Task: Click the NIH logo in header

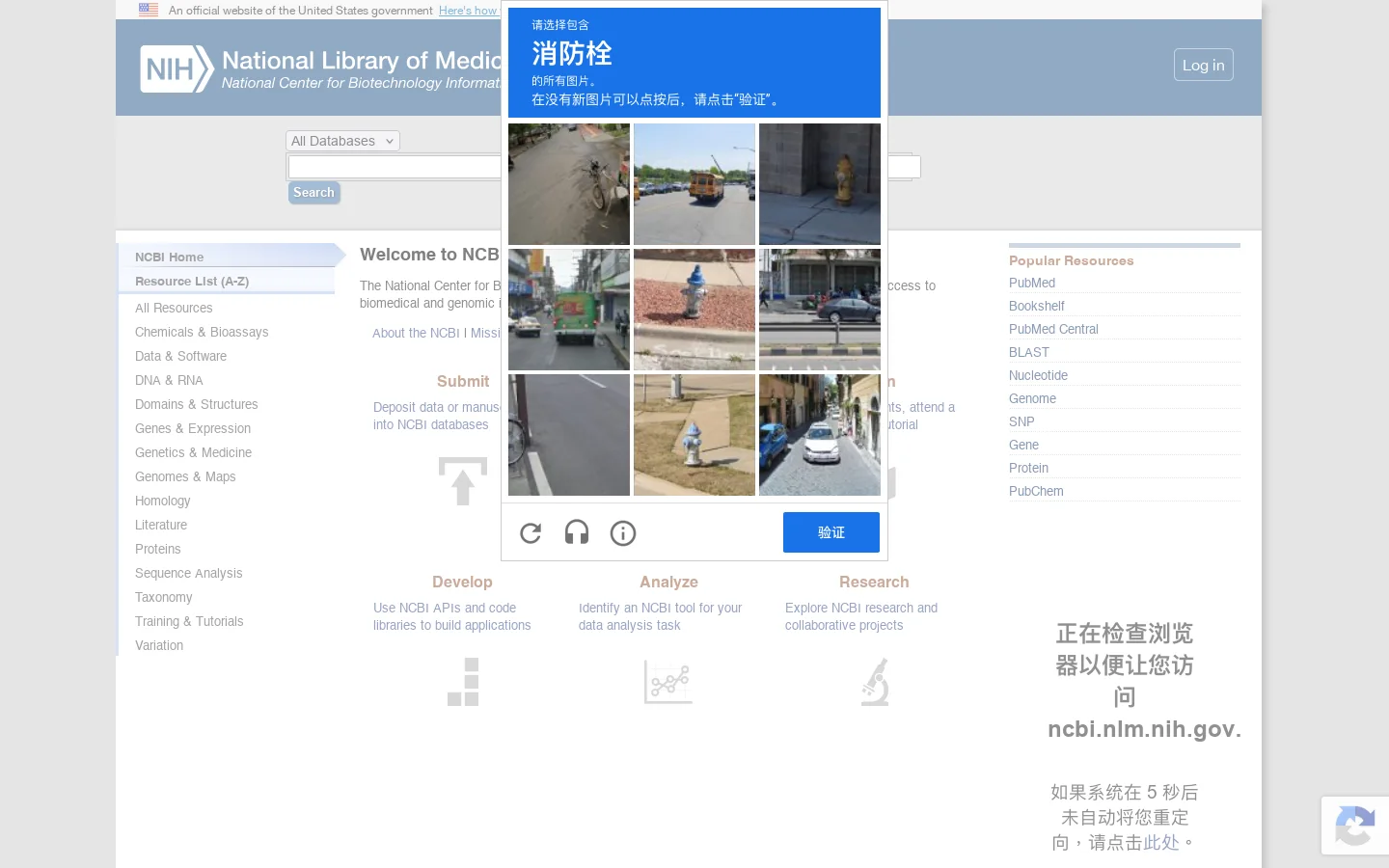Action: pos(177,69)
